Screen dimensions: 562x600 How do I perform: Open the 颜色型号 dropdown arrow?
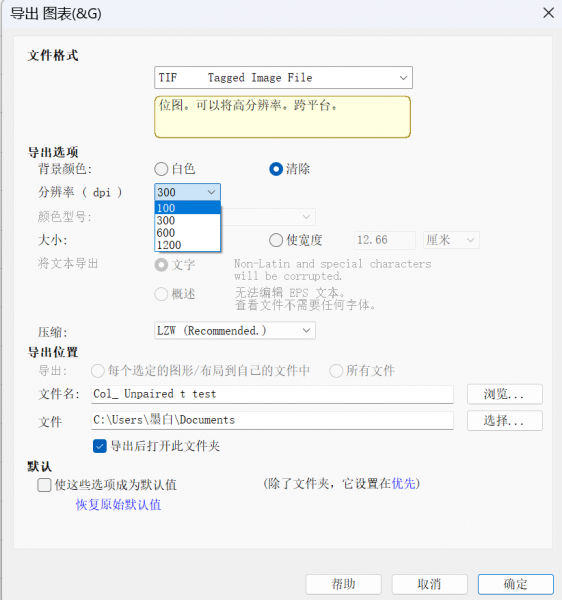tap(306, 217)
